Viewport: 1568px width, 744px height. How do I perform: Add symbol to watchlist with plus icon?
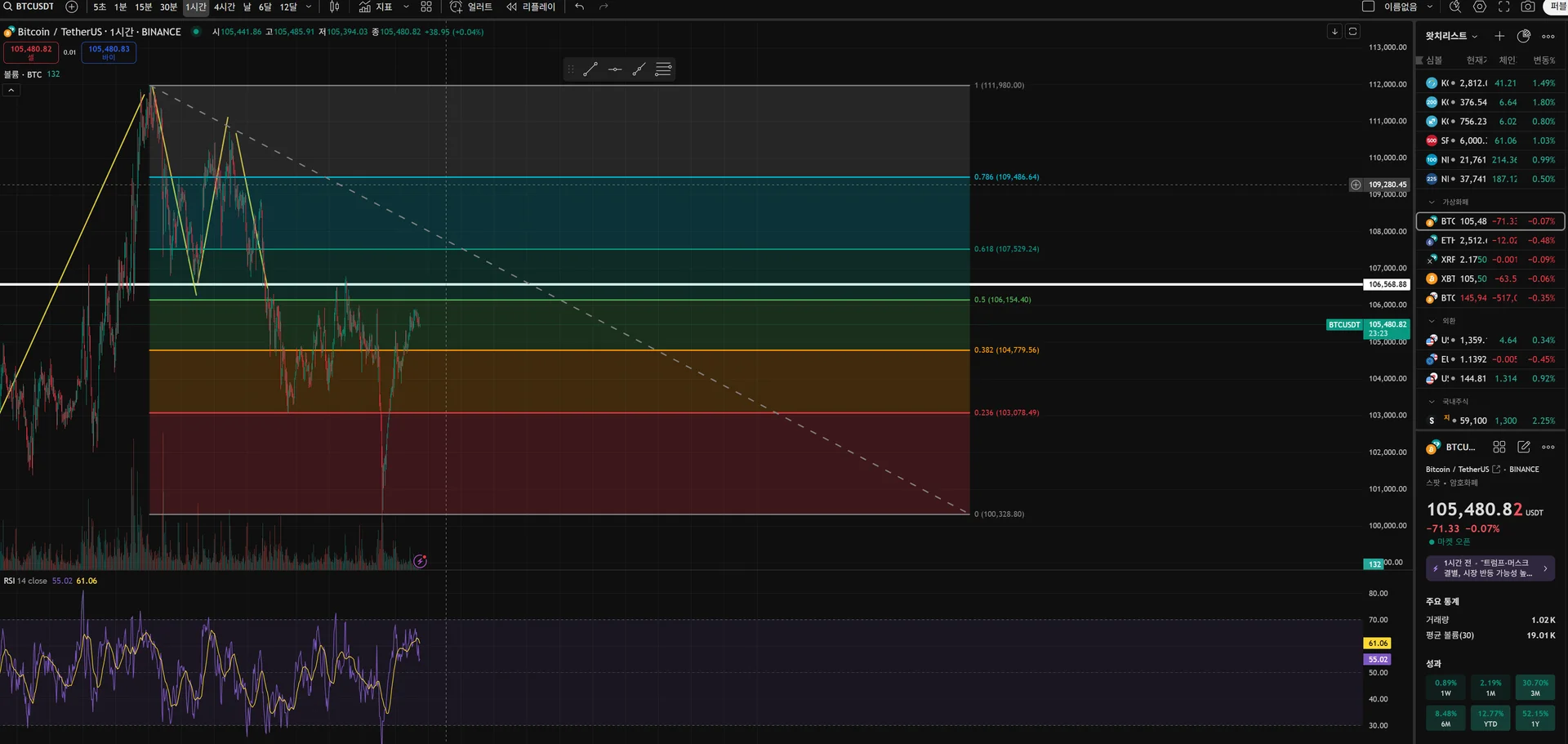click(x=1499, y=36)
